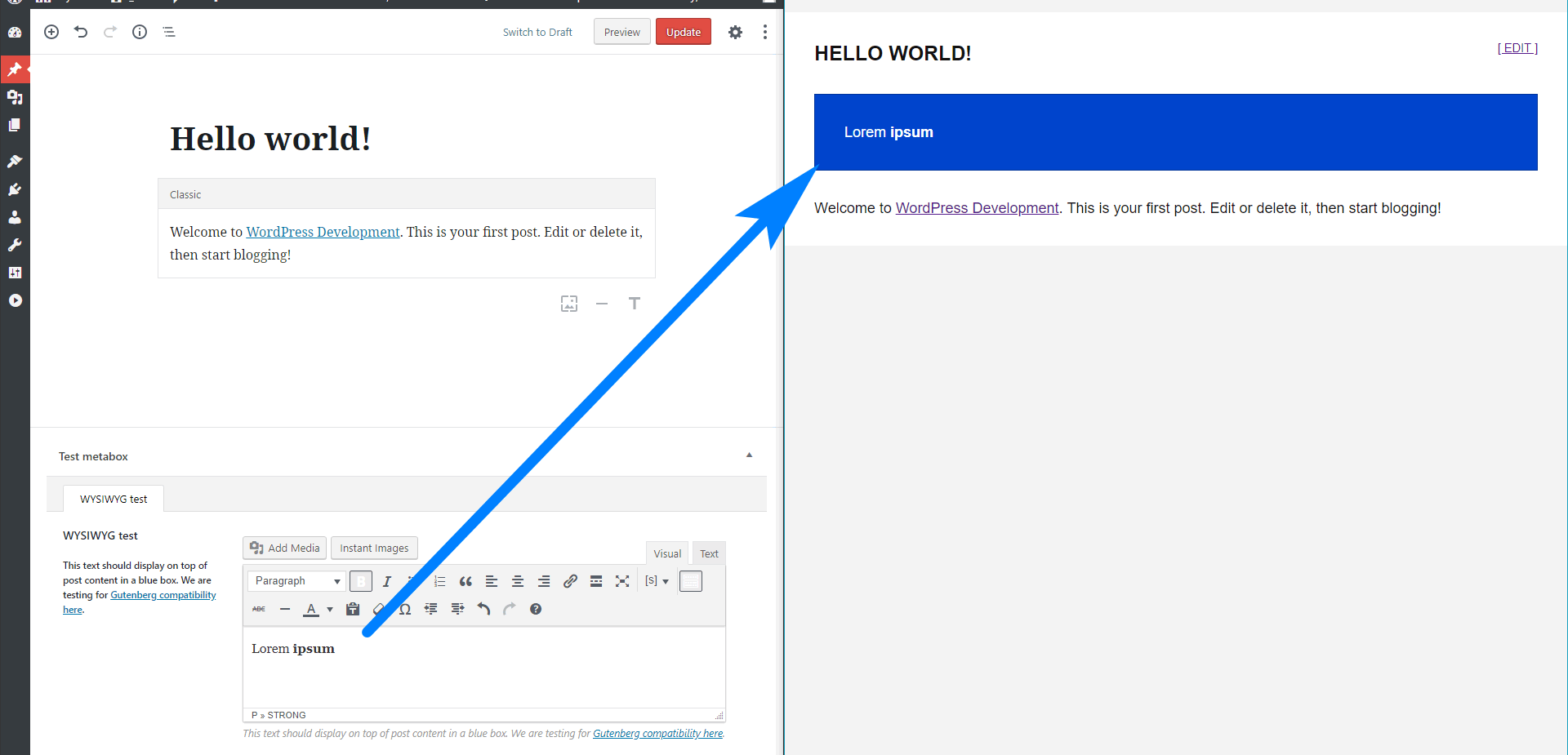The width and height of the screenshot is (1568, 755).
Task: Switch to the Text editor tab
Action: pyautogui.click(x=709, y=553)
